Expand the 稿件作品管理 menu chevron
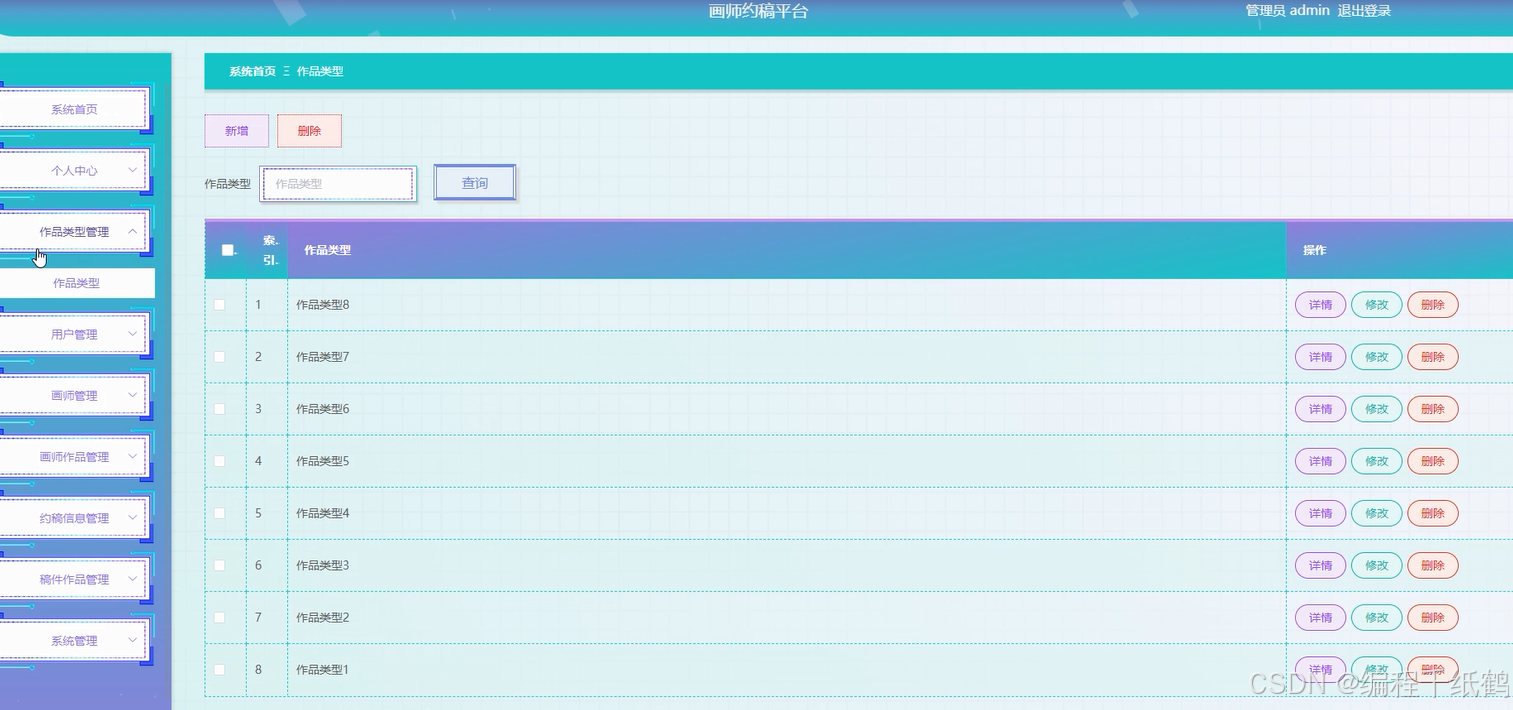The height and width of the screenshot is (710, 1513). [x=133, y=579]
